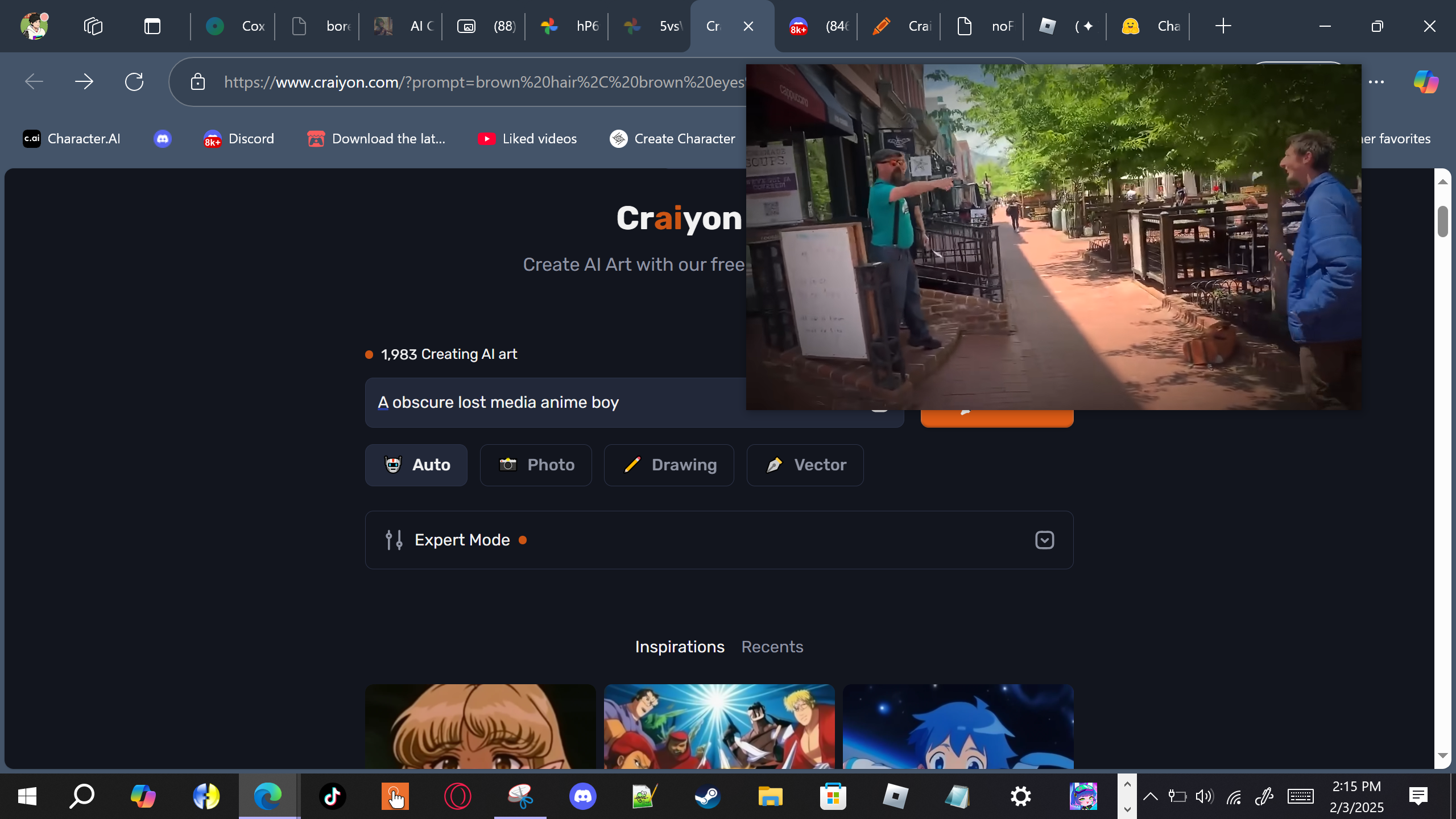
Task: Click the Craiyon logo heading
Action: pos(680,218)
